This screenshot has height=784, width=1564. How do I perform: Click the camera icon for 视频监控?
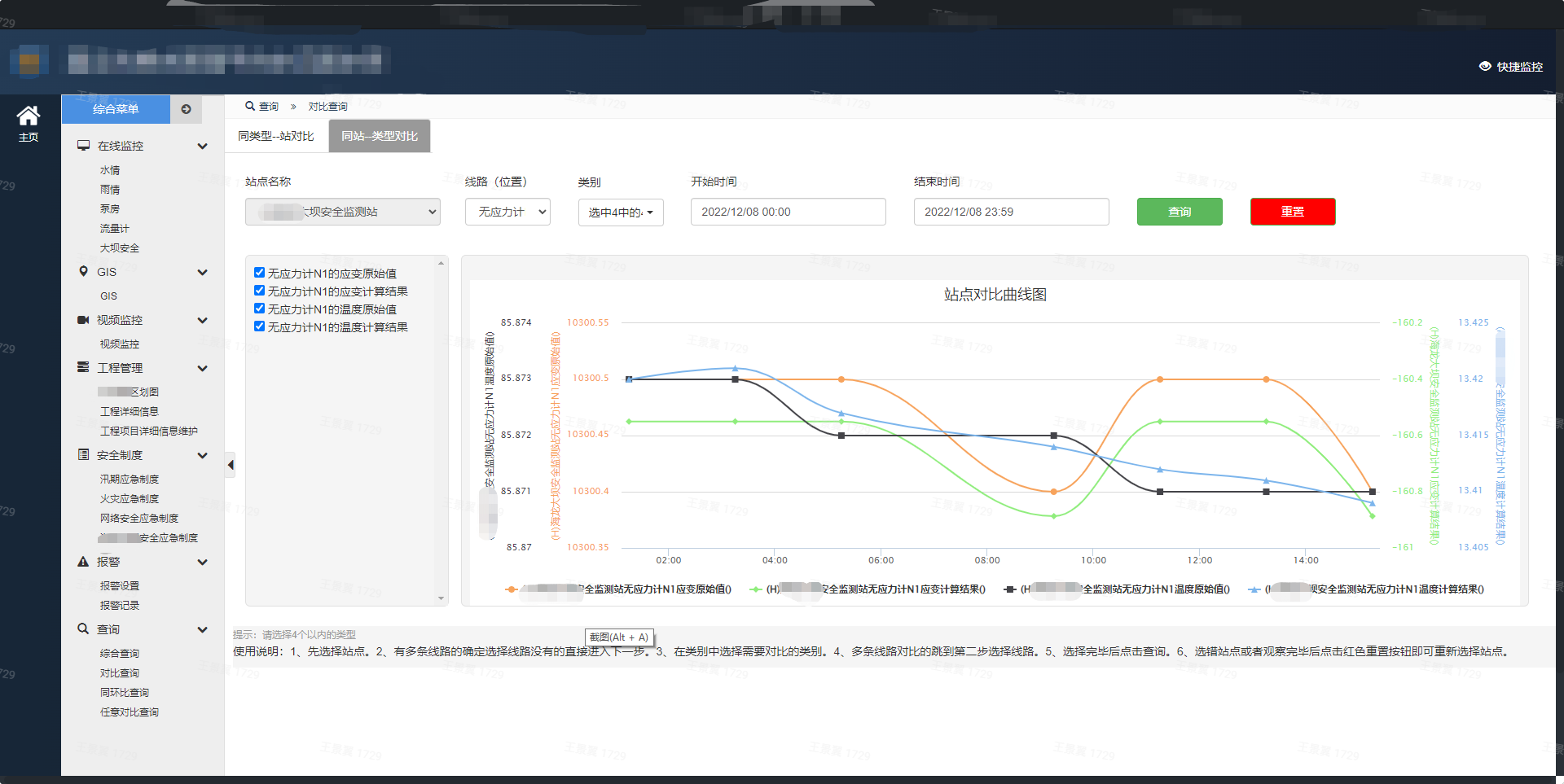tap(83, 320)
